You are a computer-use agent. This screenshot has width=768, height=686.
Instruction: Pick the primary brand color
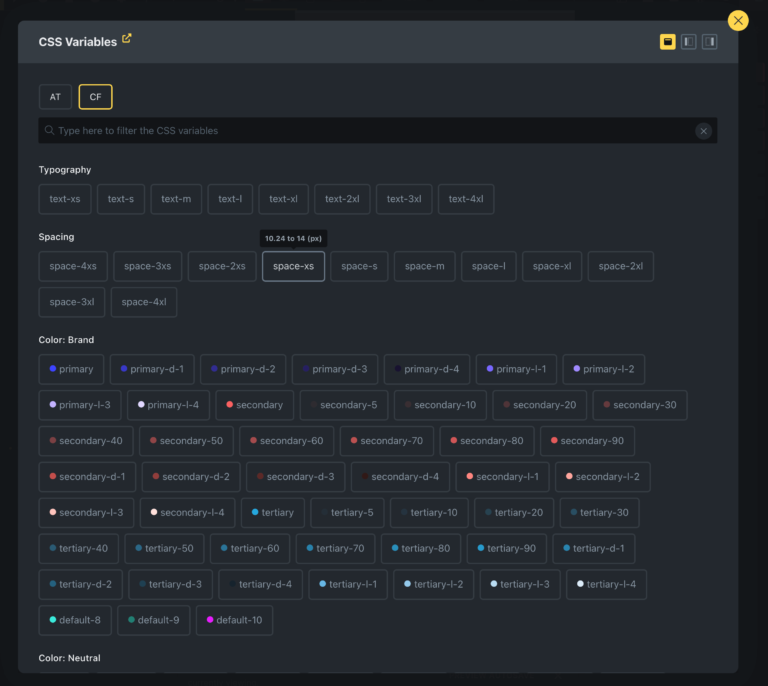point(71,369)
